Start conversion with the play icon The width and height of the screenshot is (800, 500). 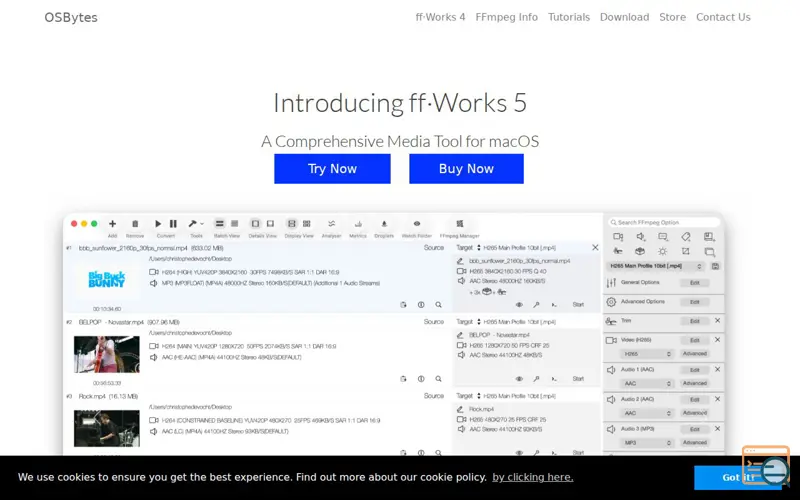(x=158, y=223)
